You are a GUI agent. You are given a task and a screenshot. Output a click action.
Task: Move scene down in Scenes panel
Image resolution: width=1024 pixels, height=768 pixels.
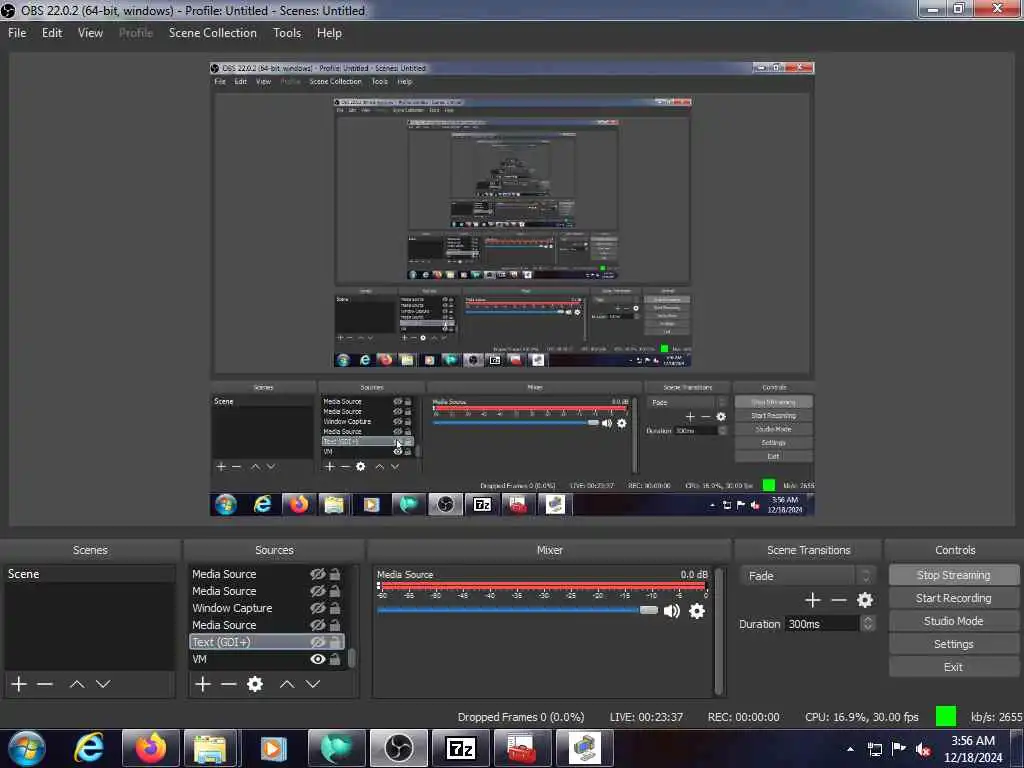[x=103, y=684]
